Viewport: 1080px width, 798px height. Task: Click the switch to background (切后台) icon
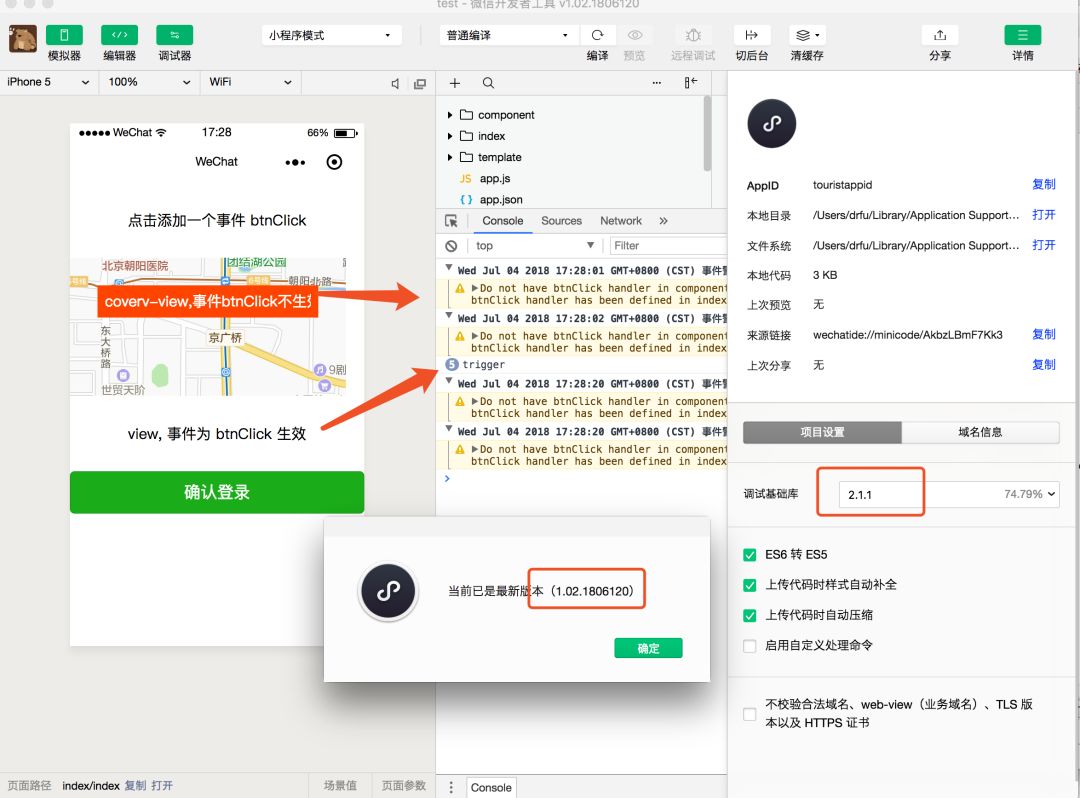point(751,35)
